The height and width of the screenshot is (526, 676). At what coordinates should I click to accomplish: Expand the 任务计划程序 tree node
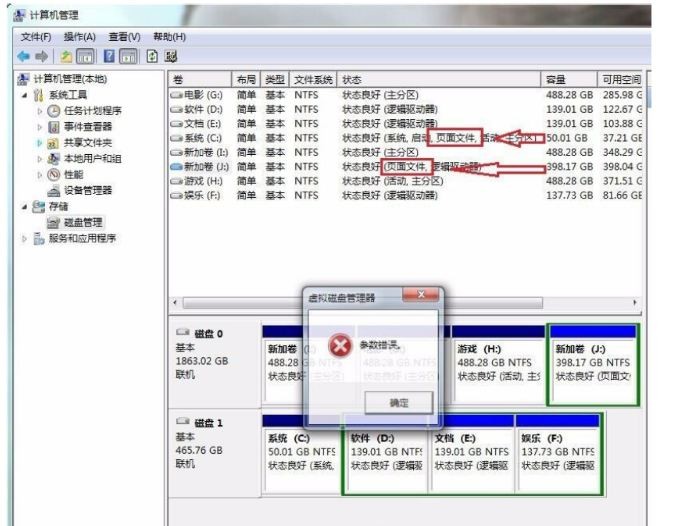point(41,111)
